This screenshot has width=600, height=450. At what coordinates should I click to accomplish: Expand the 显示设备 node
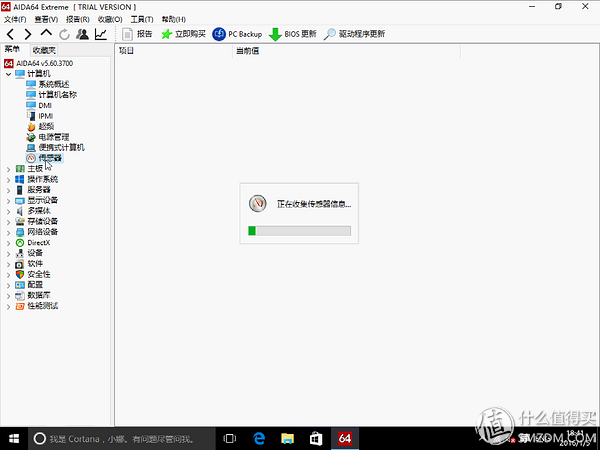click(x=8, y=201)
